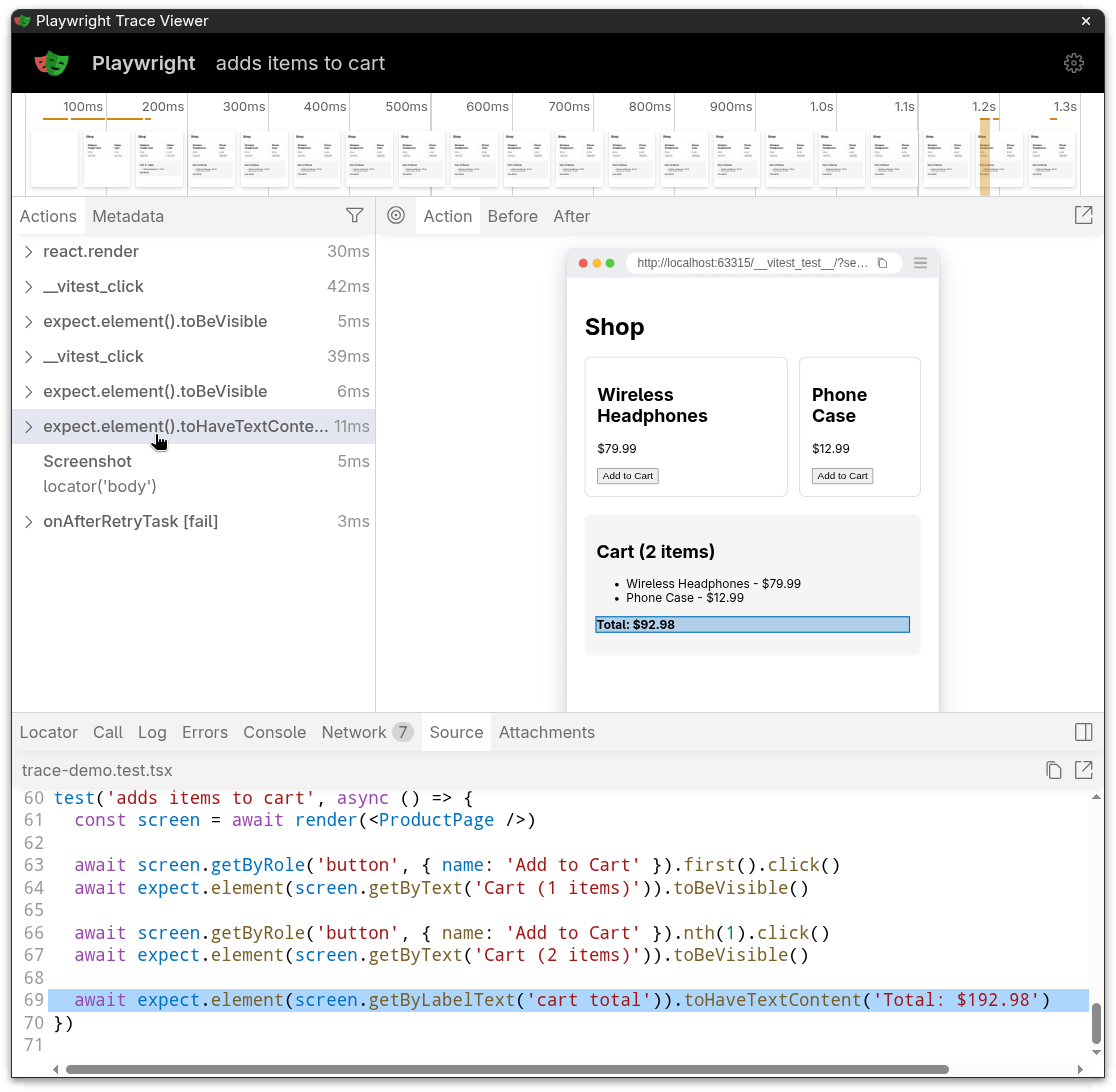
Task: Show the Before snapshot view
Action: point(513,216)
